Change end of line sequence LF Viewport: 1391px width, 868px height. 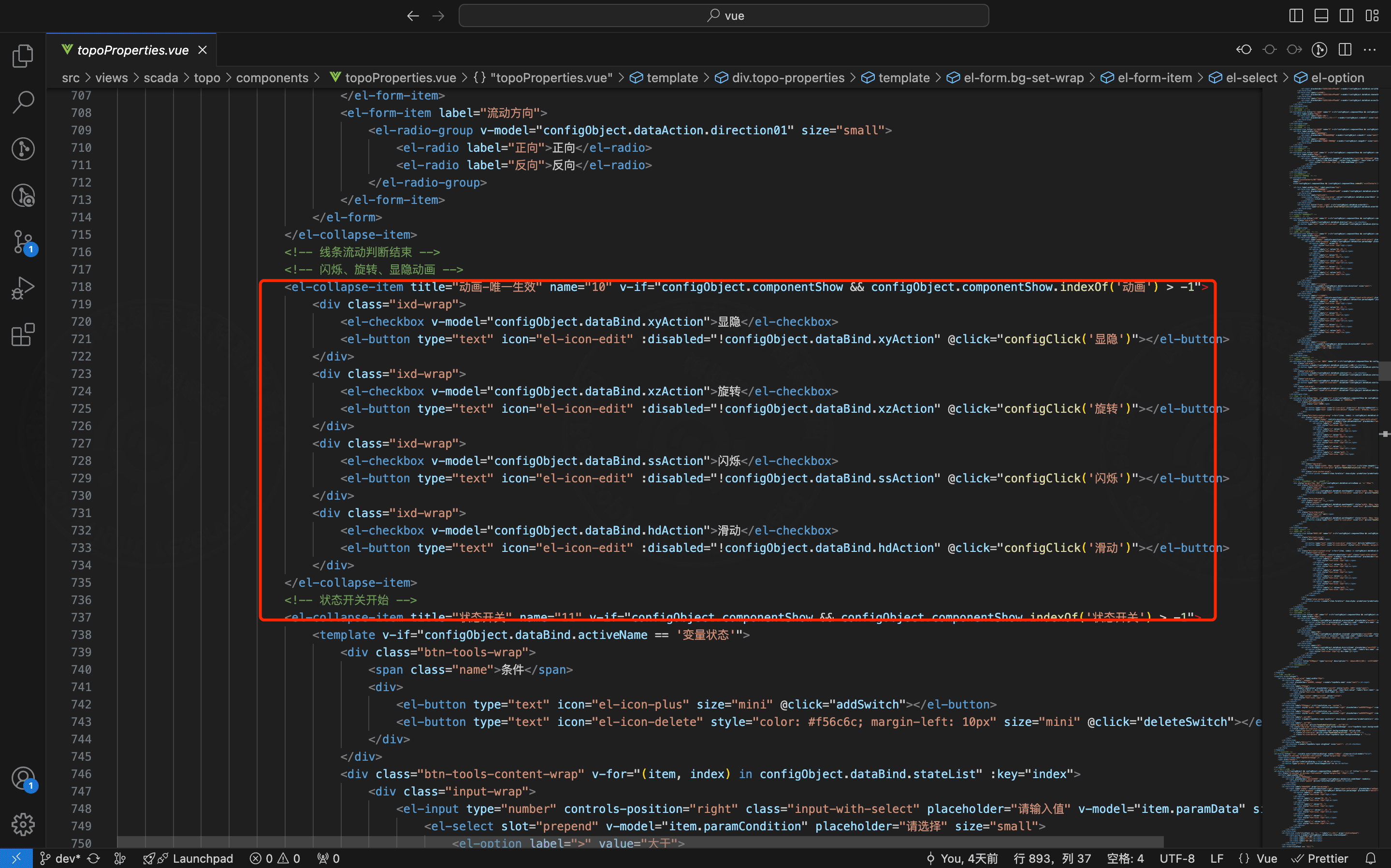point(1217,858)
